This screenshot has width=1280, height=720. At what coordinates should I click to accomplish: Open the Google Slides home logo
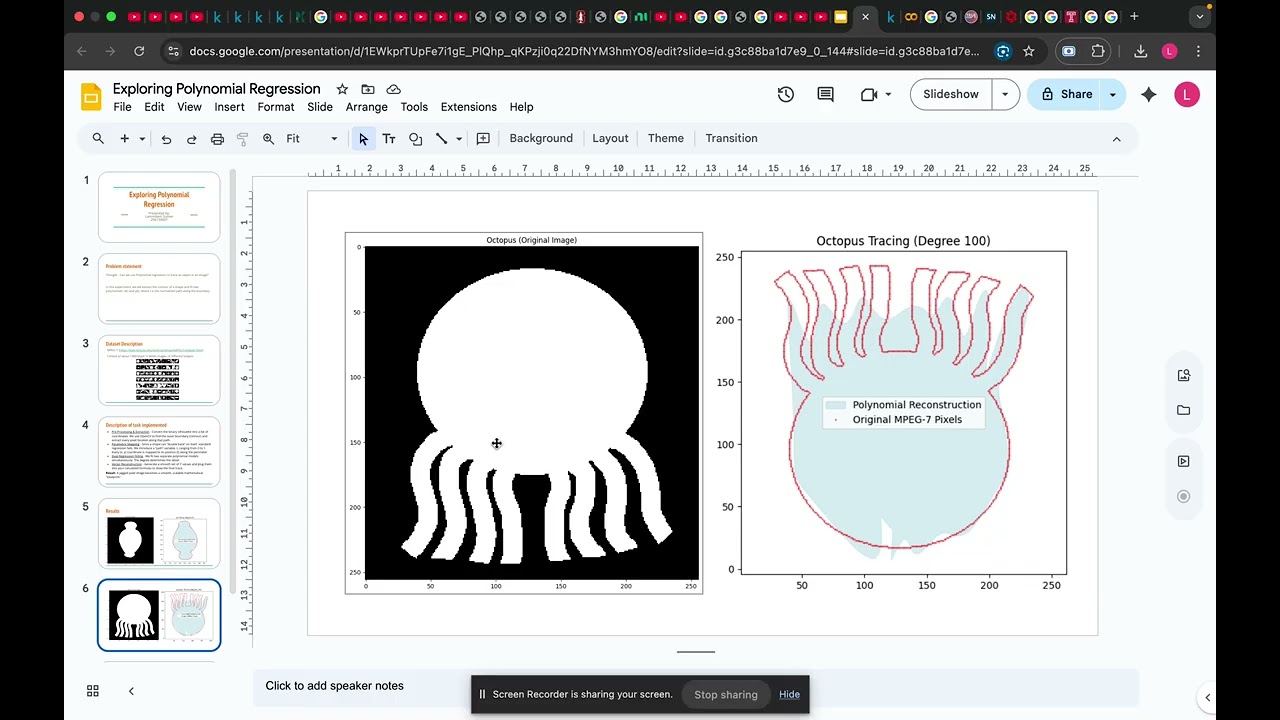(91, 96)
